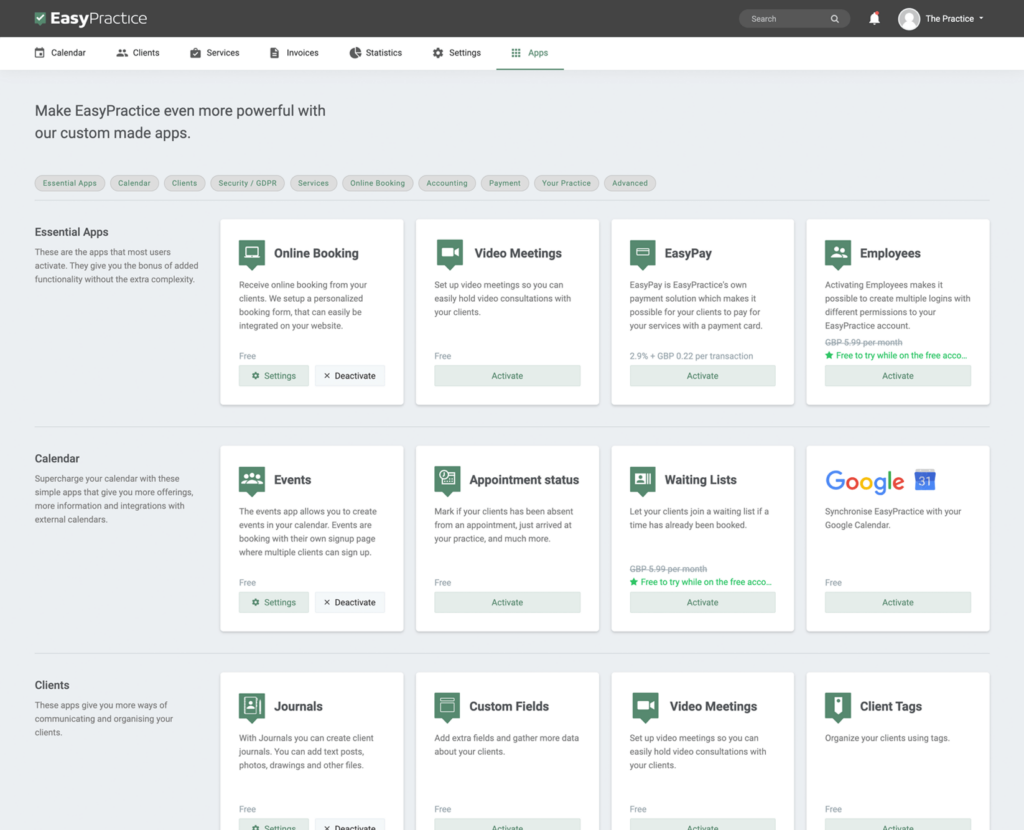Filter by Calendar category tag
Screen dimensions: 1024x830
[134, 183]
